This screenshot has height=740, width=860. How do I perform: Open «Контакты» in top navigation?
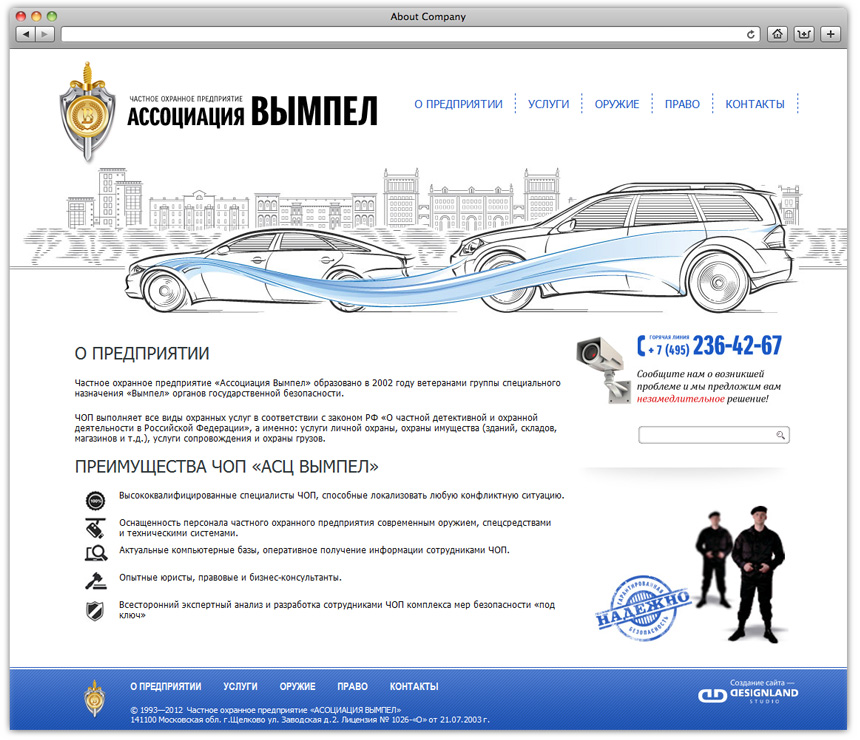coord(755,104)
